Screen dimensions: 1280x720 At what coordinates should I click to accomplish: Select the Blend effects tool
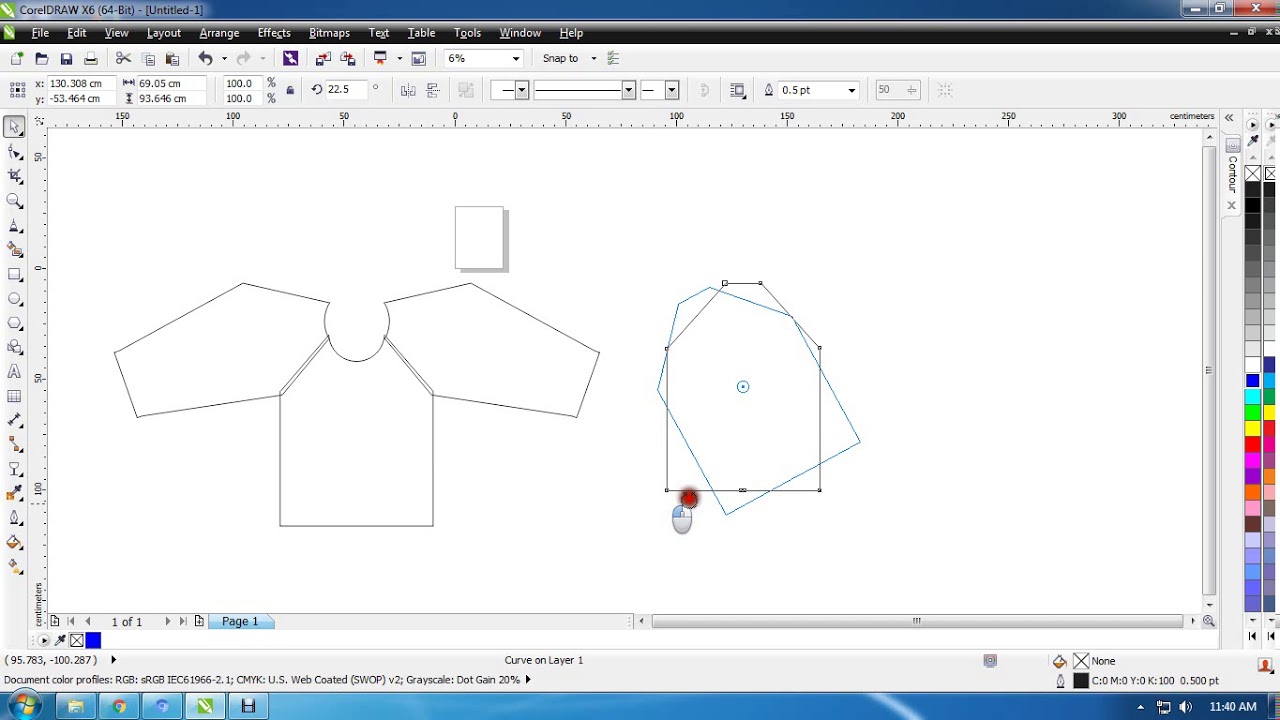15,470
